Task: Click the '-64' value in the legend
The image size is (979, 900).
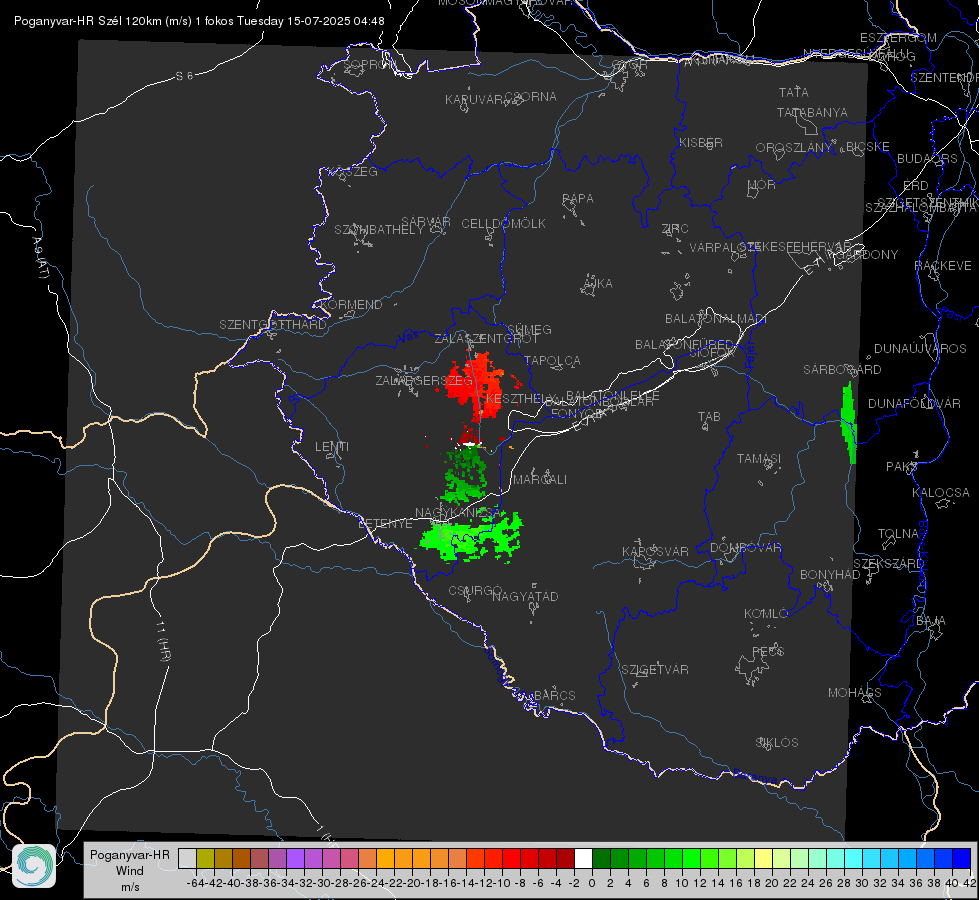Action: [195, 883]
